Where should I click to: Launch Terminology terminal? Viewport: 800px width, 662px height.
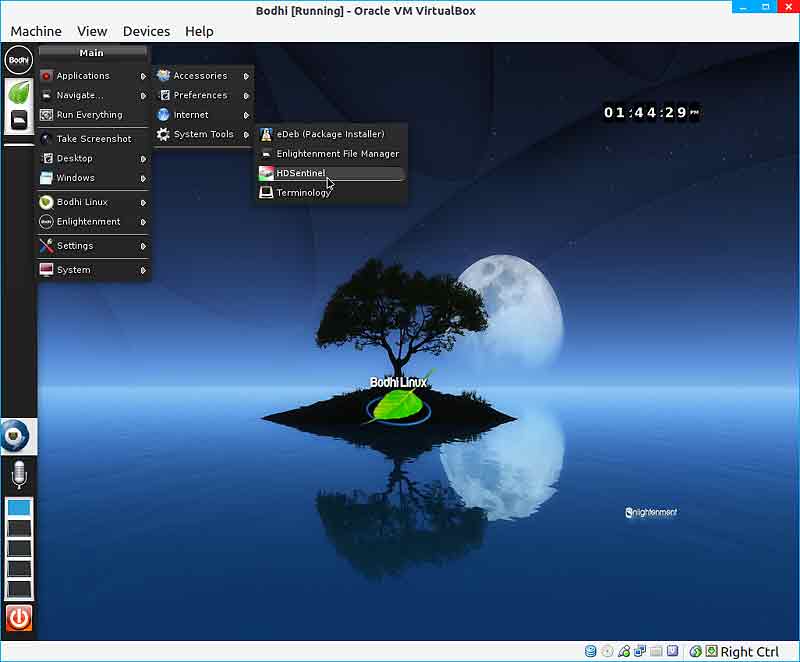tap(331, 193)
